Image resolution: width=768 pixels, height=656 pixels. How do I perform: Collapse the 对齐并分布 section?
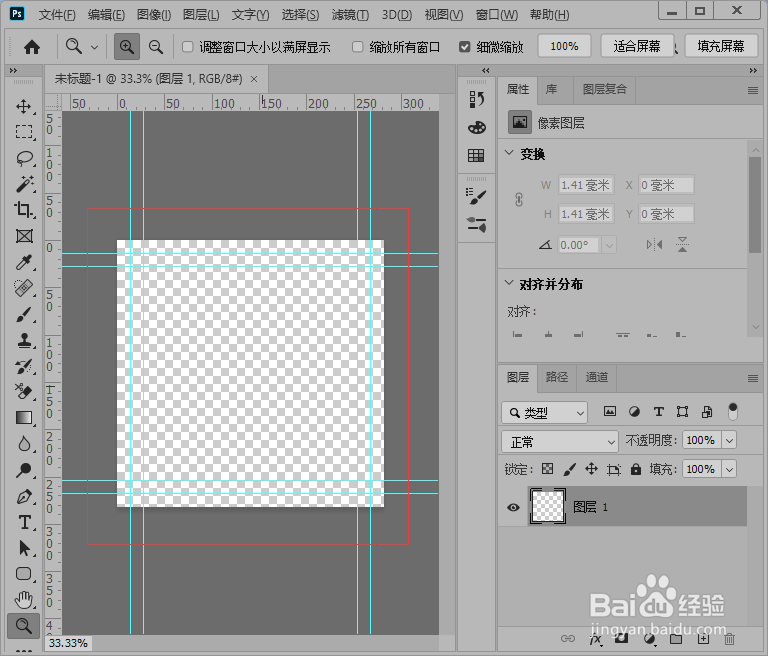pos(509,283)
